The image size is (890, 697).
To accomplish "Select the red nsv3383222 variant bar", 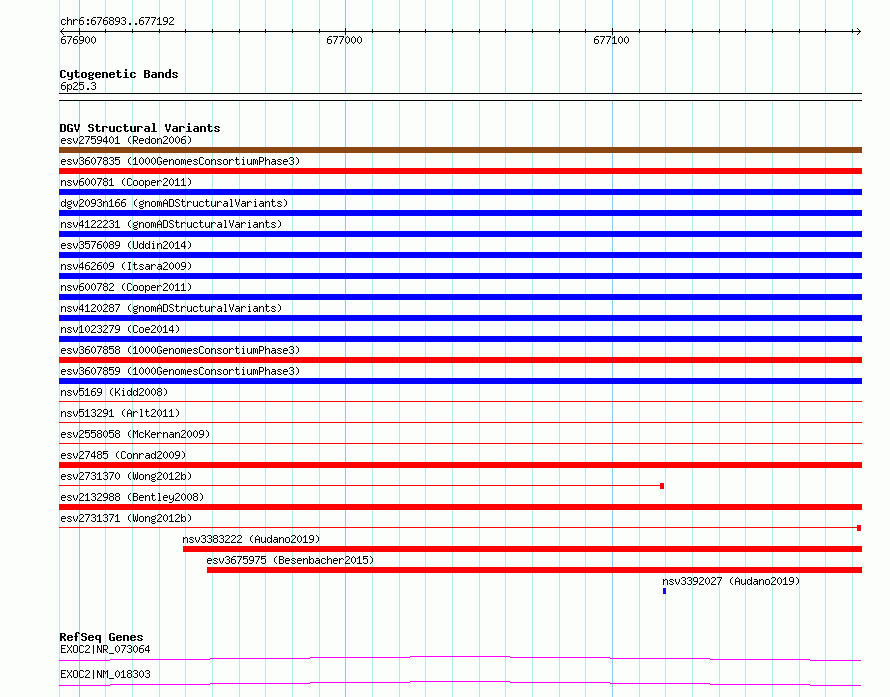I will [522, 549].
